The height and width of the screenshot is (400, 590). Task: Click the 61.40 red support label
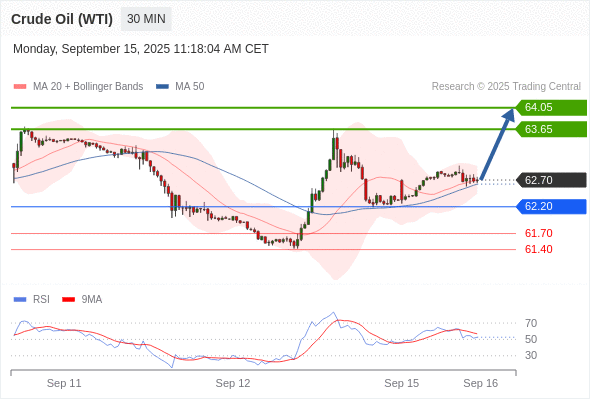[538, 249]
